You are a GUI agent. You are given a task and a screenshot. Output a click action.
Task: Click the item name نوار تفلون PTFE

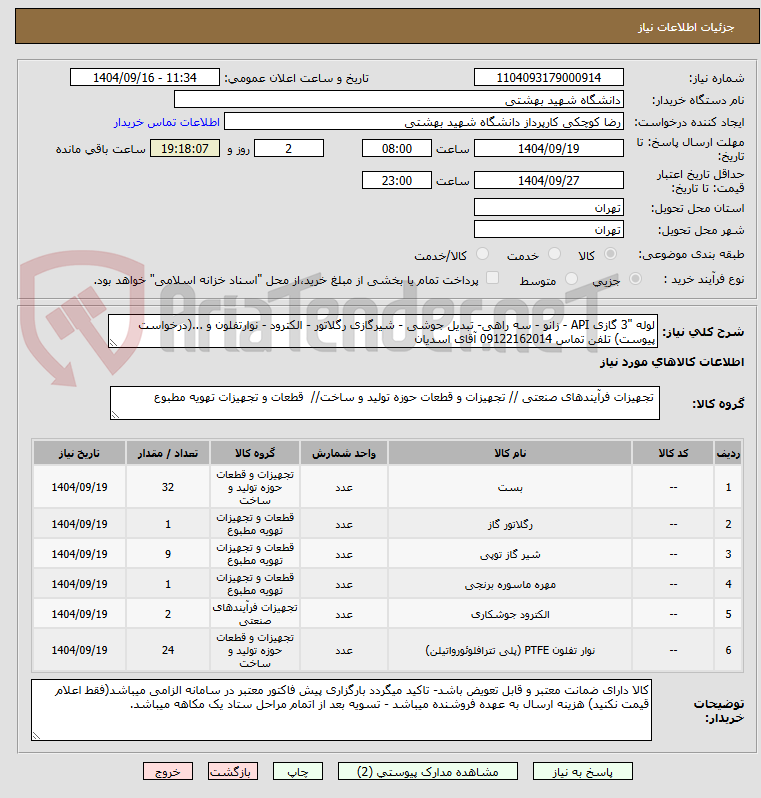[510, 650]
